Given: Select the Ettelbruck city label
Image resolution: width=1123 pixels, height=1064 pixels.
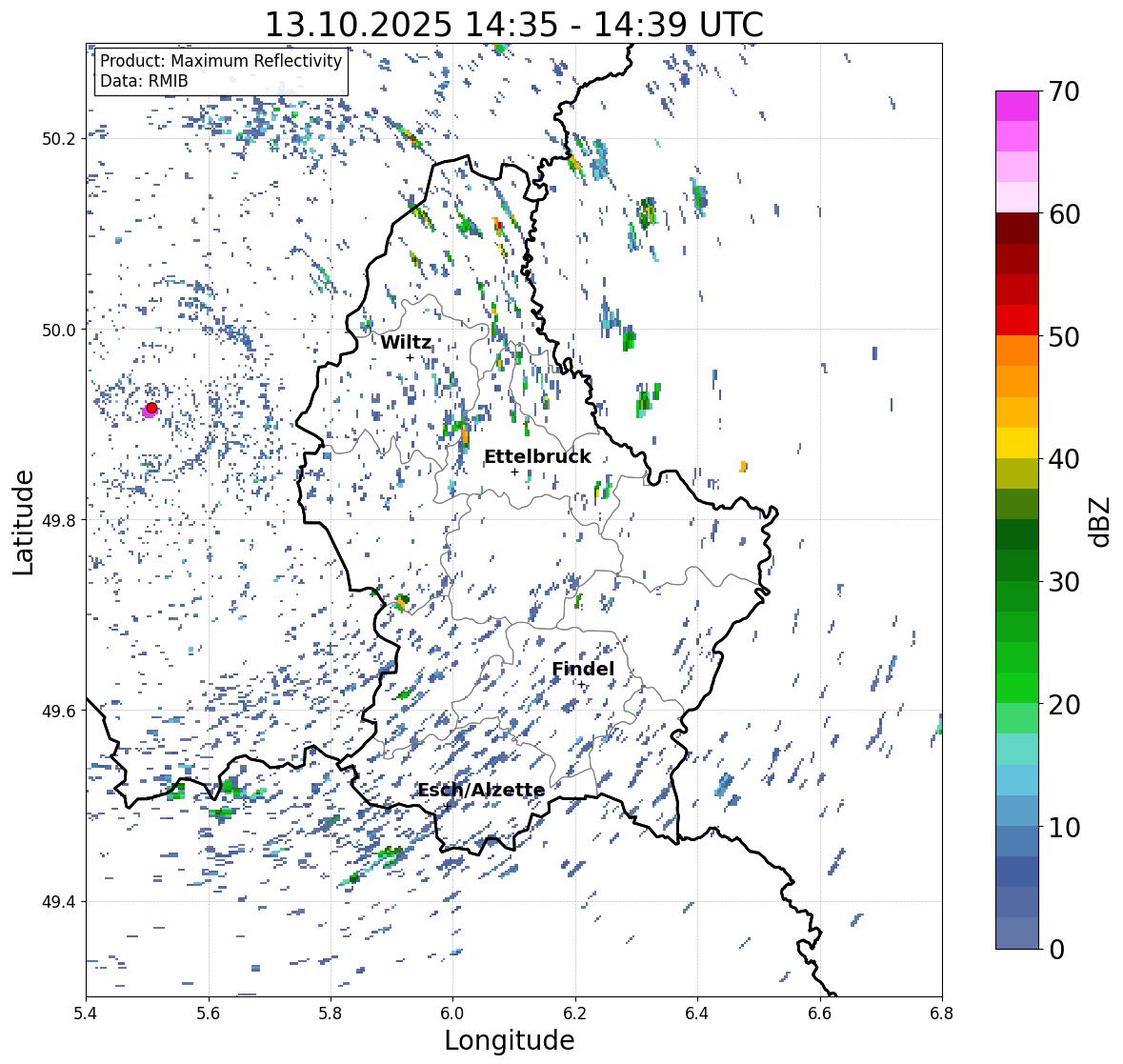Looking at the screenshot, I should [538, 457].
